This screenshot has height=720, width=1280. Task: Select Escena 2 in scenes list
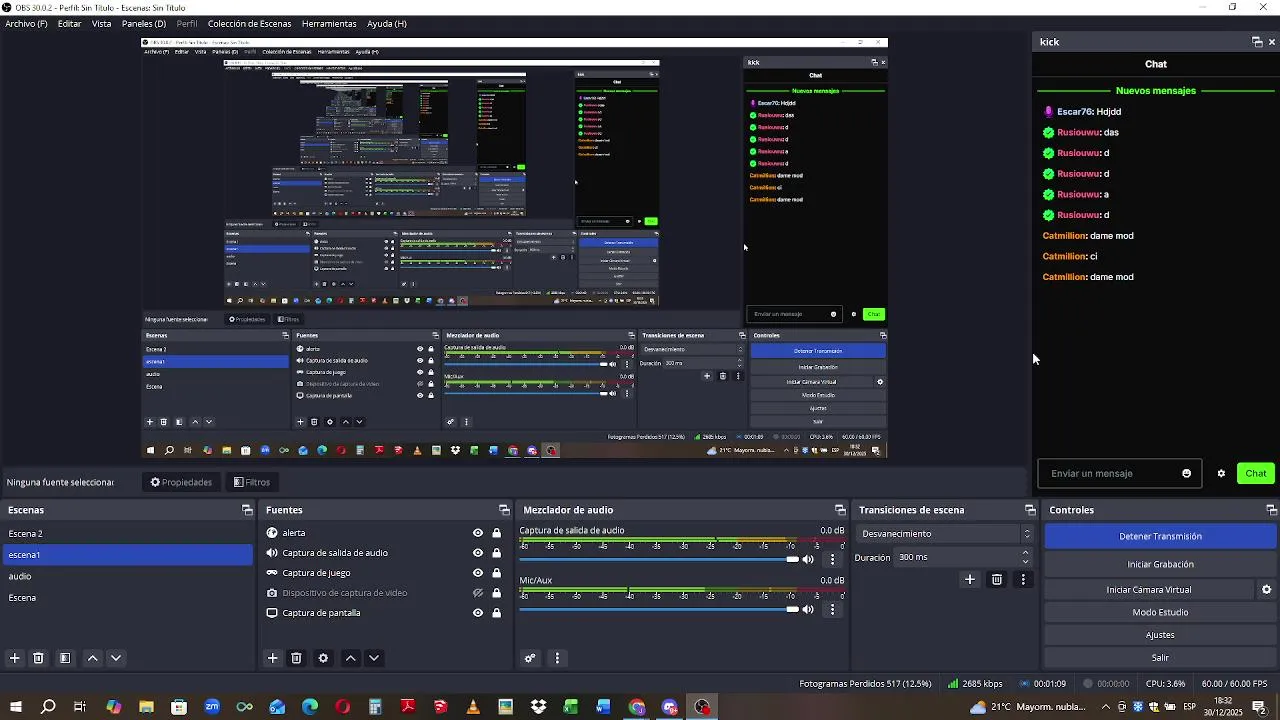tap(127, 534)
